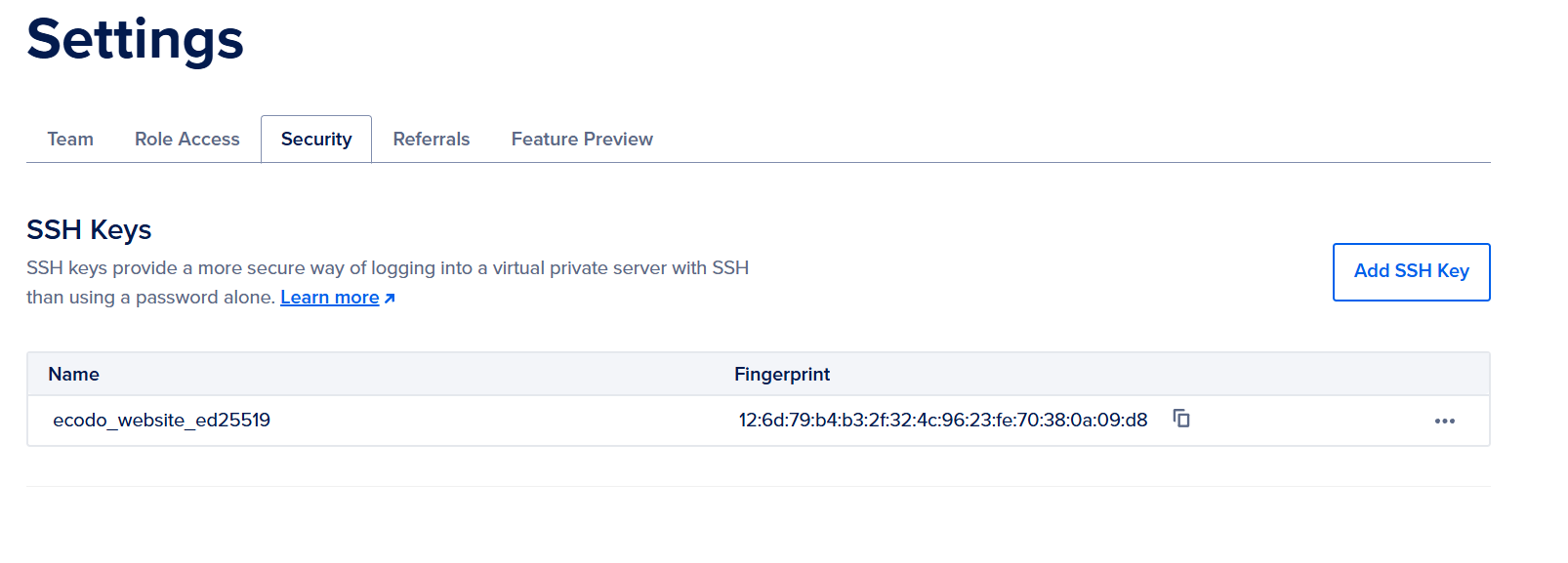
Task: Switch to the Team tab
Action: [x=70, y=140]
